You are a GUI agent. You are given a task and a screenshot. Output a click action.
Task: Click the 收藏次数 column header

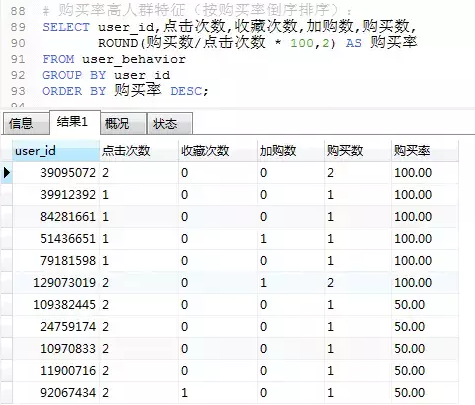click(x=218, y=151)
